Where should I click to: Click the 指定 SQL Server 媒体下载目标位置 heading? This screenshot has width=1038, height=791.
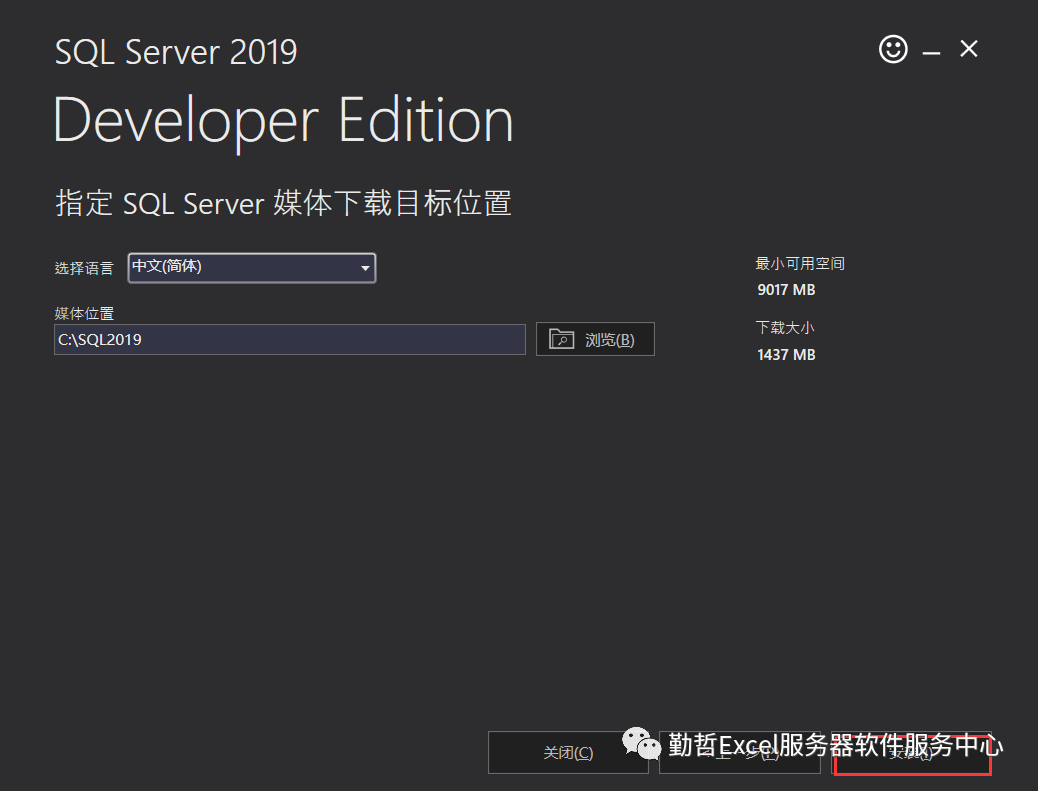tap(283, 203)
